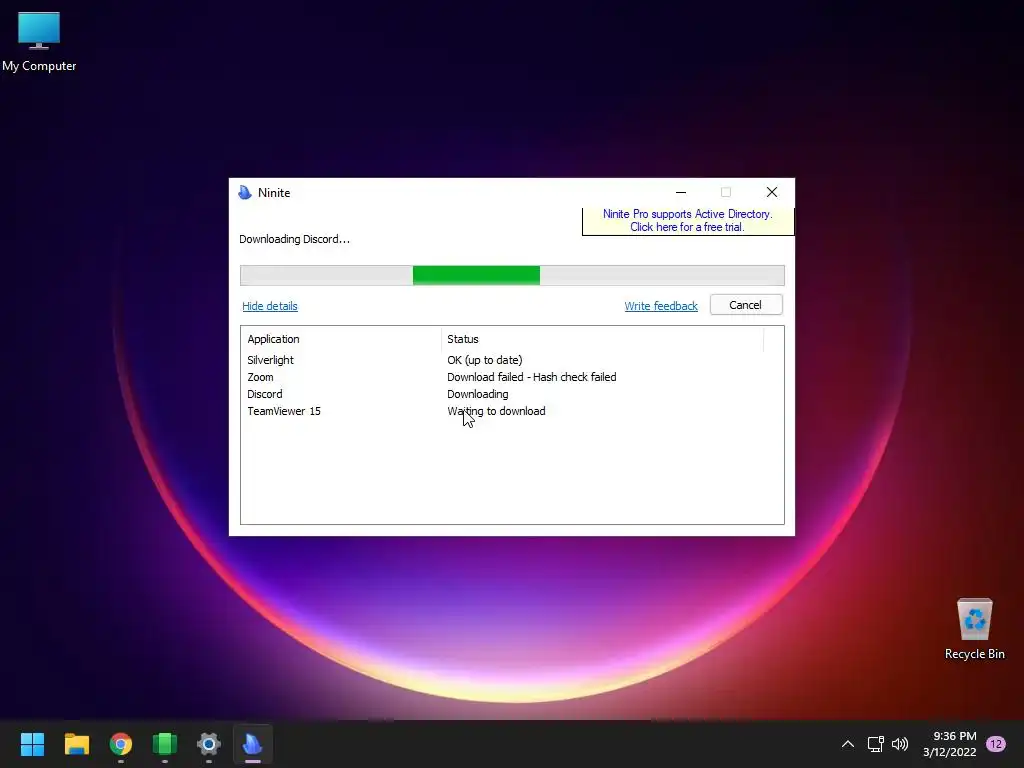Screen dimensions: 1024x768
Task: Open the volume speaker tray icon
Action: click(900, 744)
